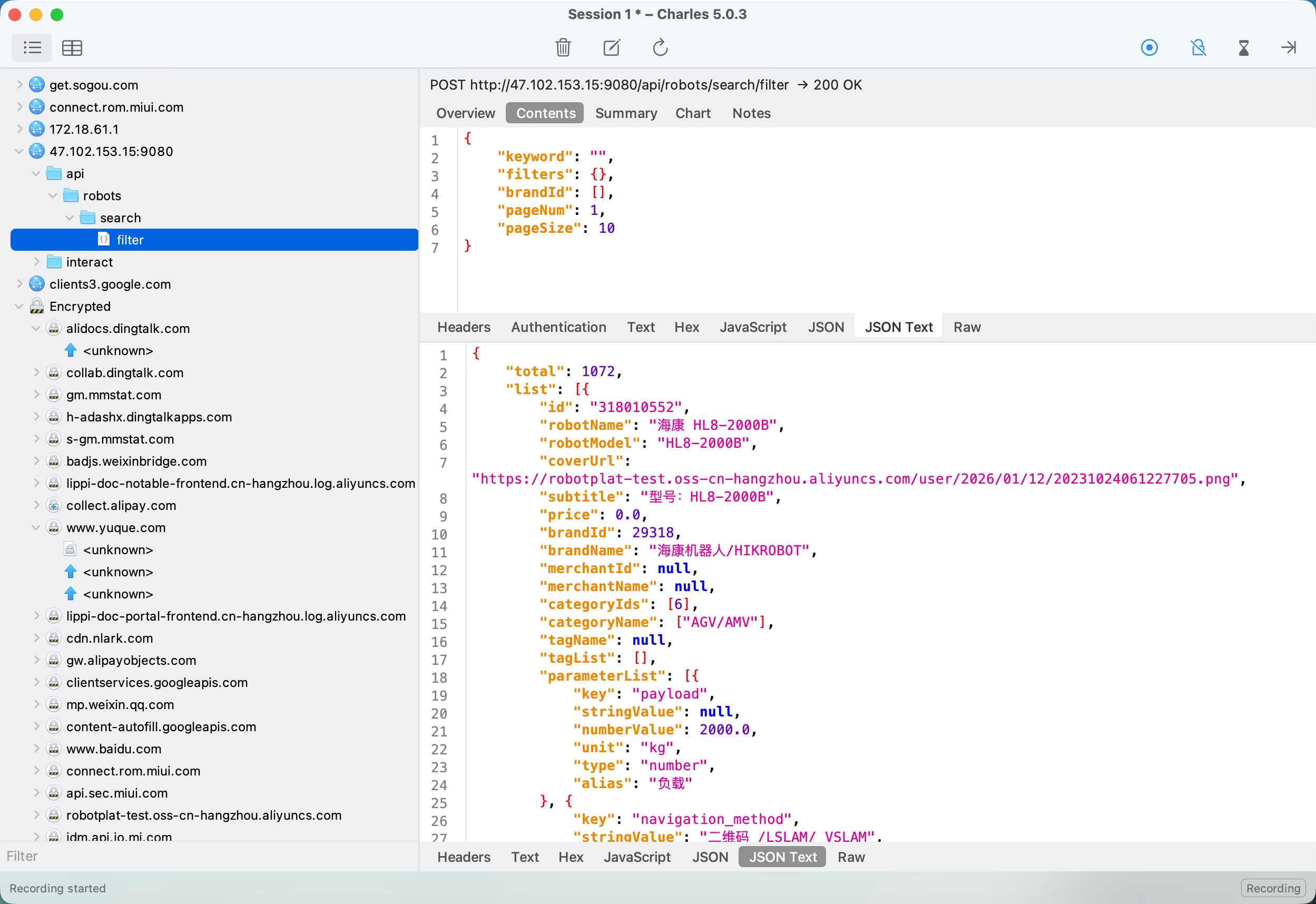This screenshot has width=1316, height=904.
Task: Click the compose new request icon
Action: [x=612, y=47]
